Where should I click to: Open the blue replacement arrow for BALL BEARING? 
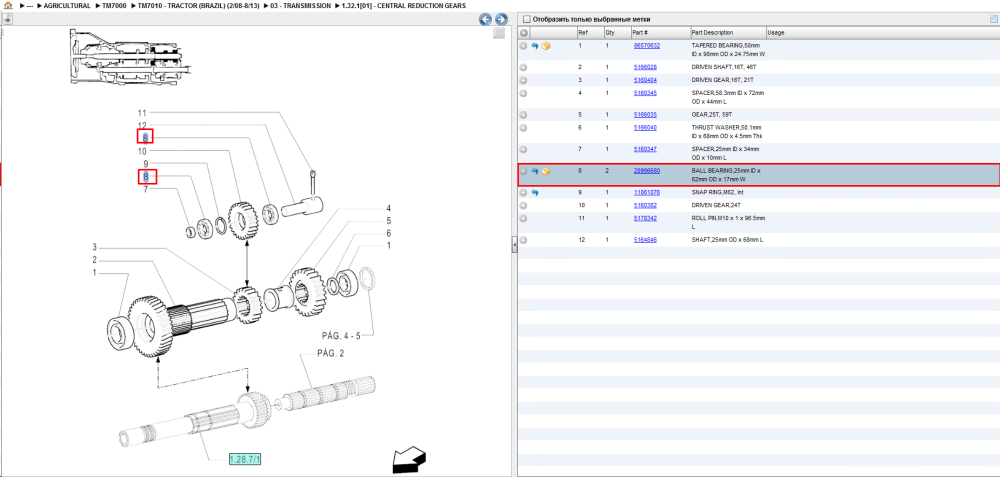(534, 171)
